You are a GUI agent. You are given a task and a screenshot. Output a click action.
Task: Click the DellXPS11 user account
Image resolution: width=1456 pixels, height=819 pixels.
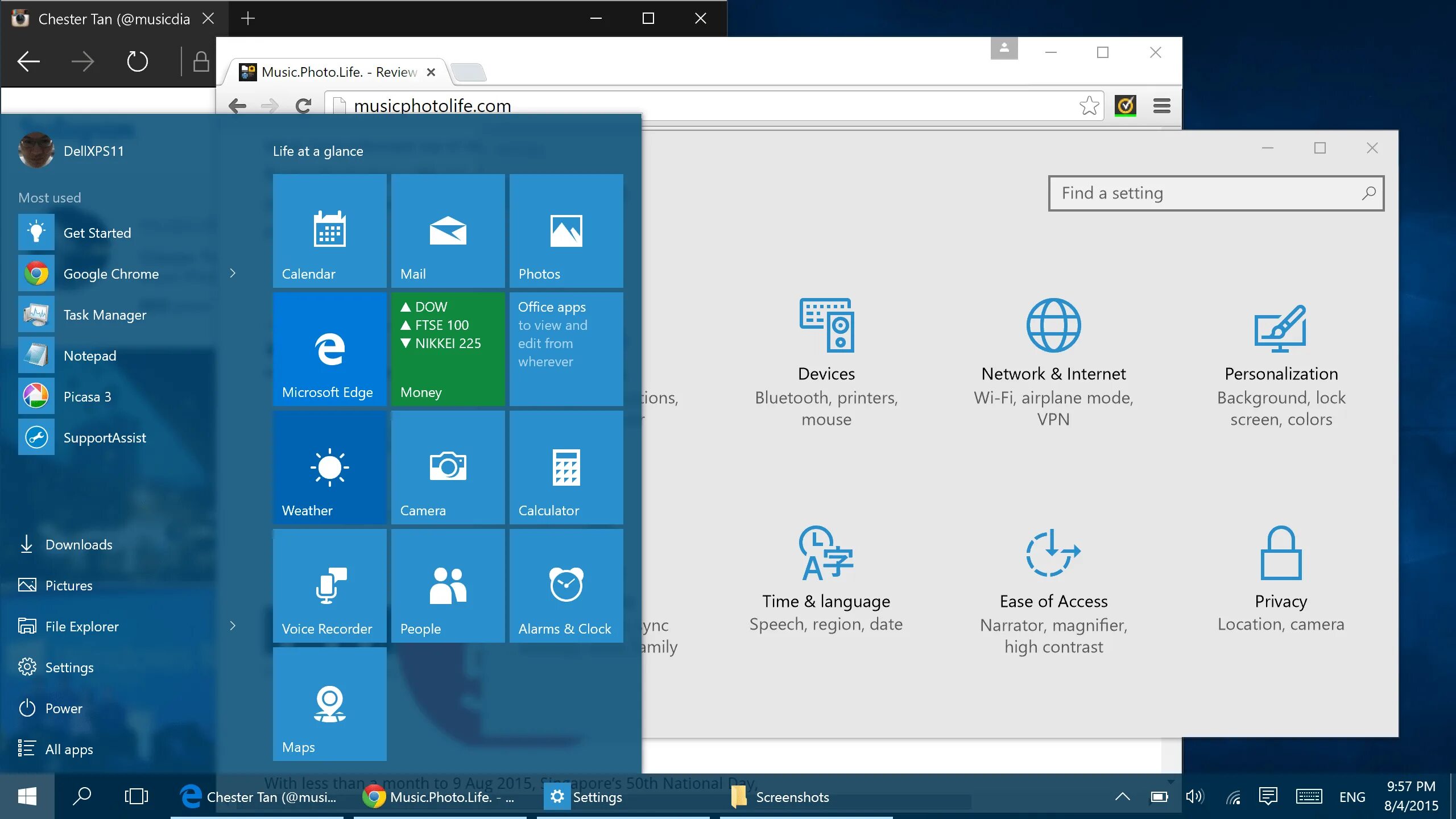pos(72,151)
